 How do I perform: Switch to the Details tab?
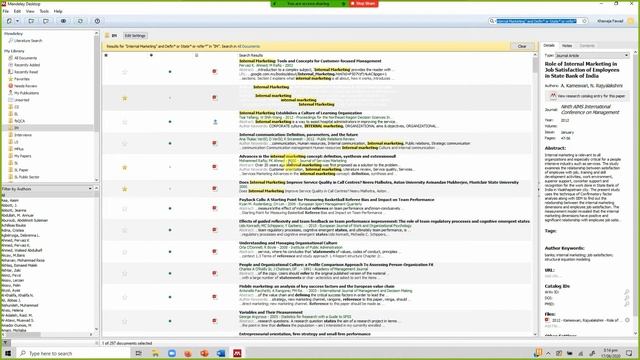coord(549,45)
